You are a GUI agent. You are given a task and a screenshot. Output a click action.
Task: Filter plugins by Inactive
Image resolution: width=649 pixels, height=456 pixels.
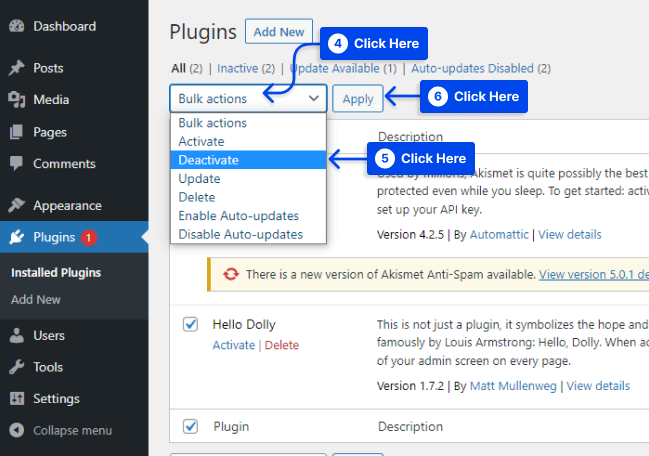(x=237, y=68)
